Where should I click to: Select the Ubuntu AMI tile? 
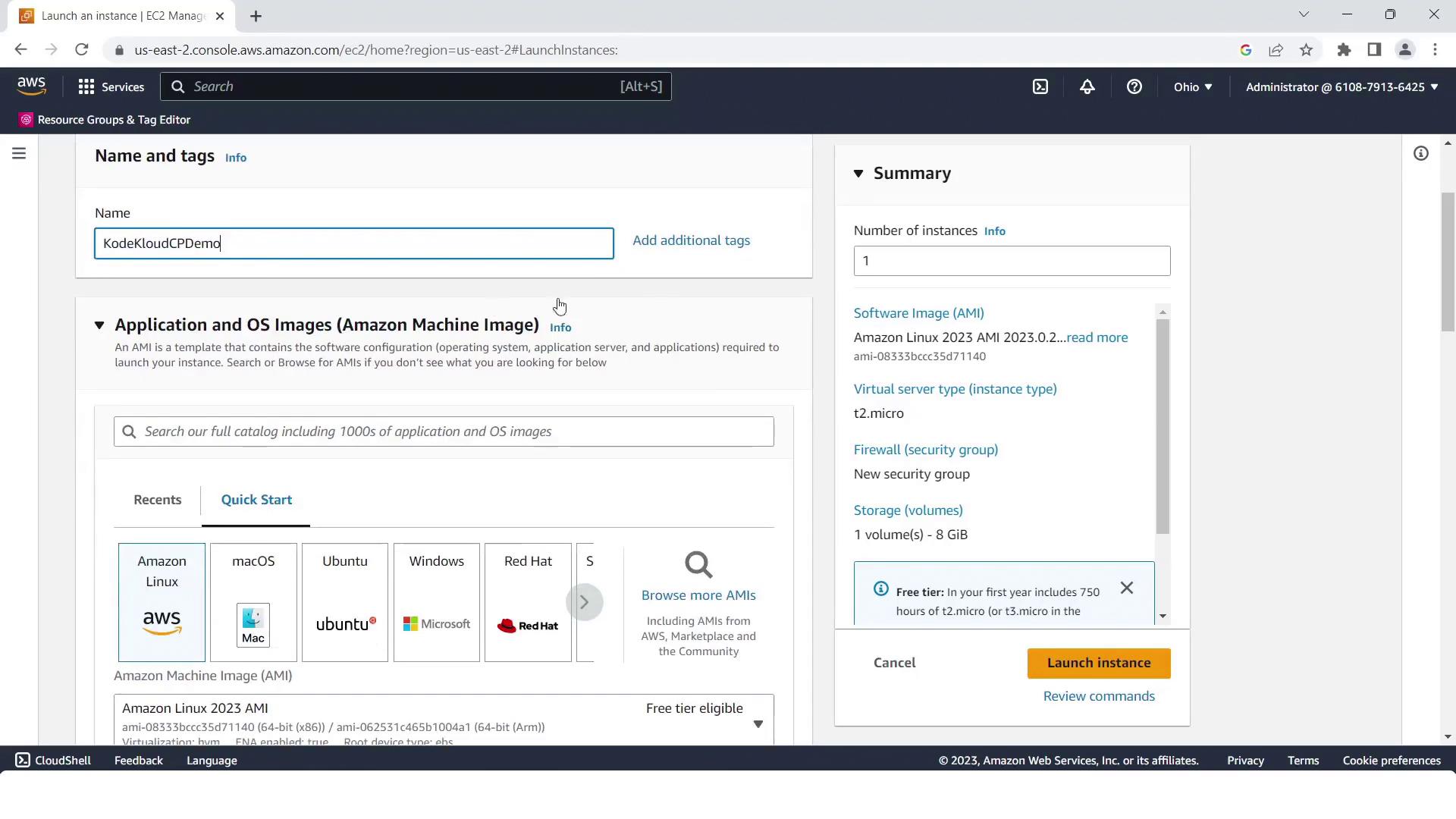(344, 602)
